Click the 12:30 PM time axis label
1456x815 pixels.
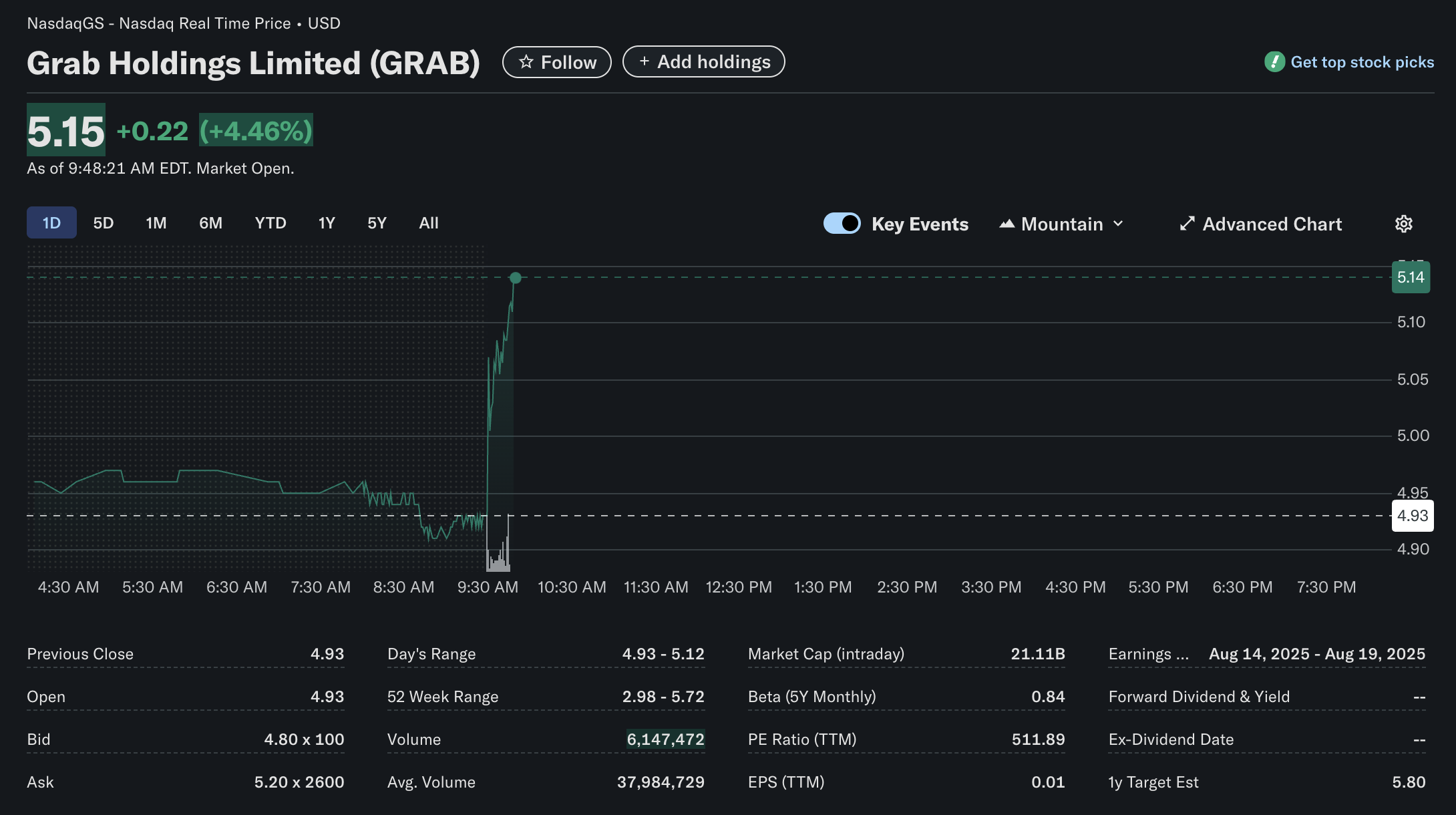pyautogui.click(x=739, y=587)
